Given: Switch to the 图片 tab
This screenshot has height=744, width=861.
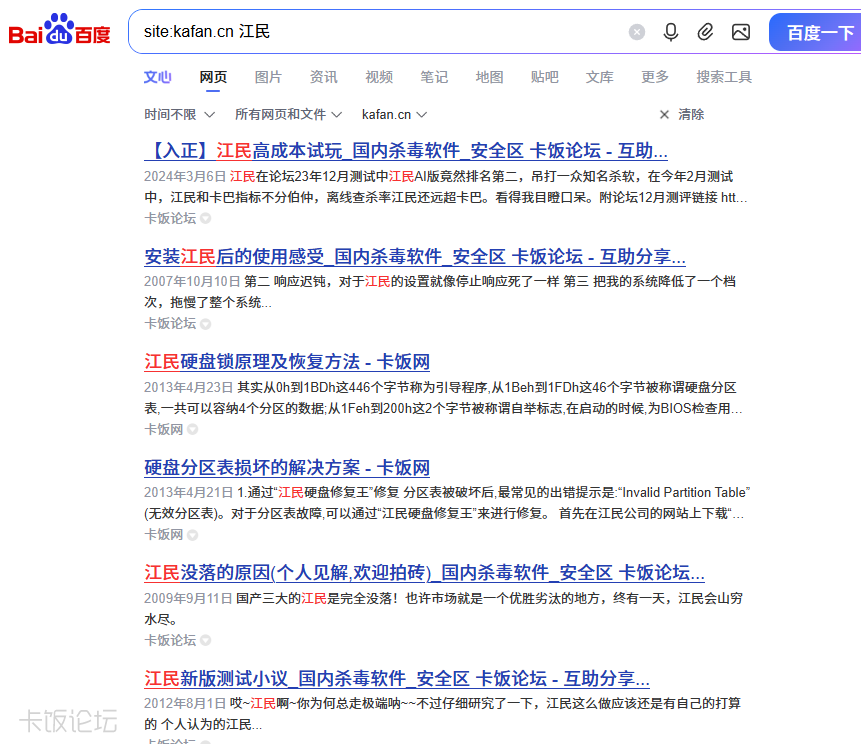Looking at the screenshot, I should pyautogui.click(x=268, y=77).
